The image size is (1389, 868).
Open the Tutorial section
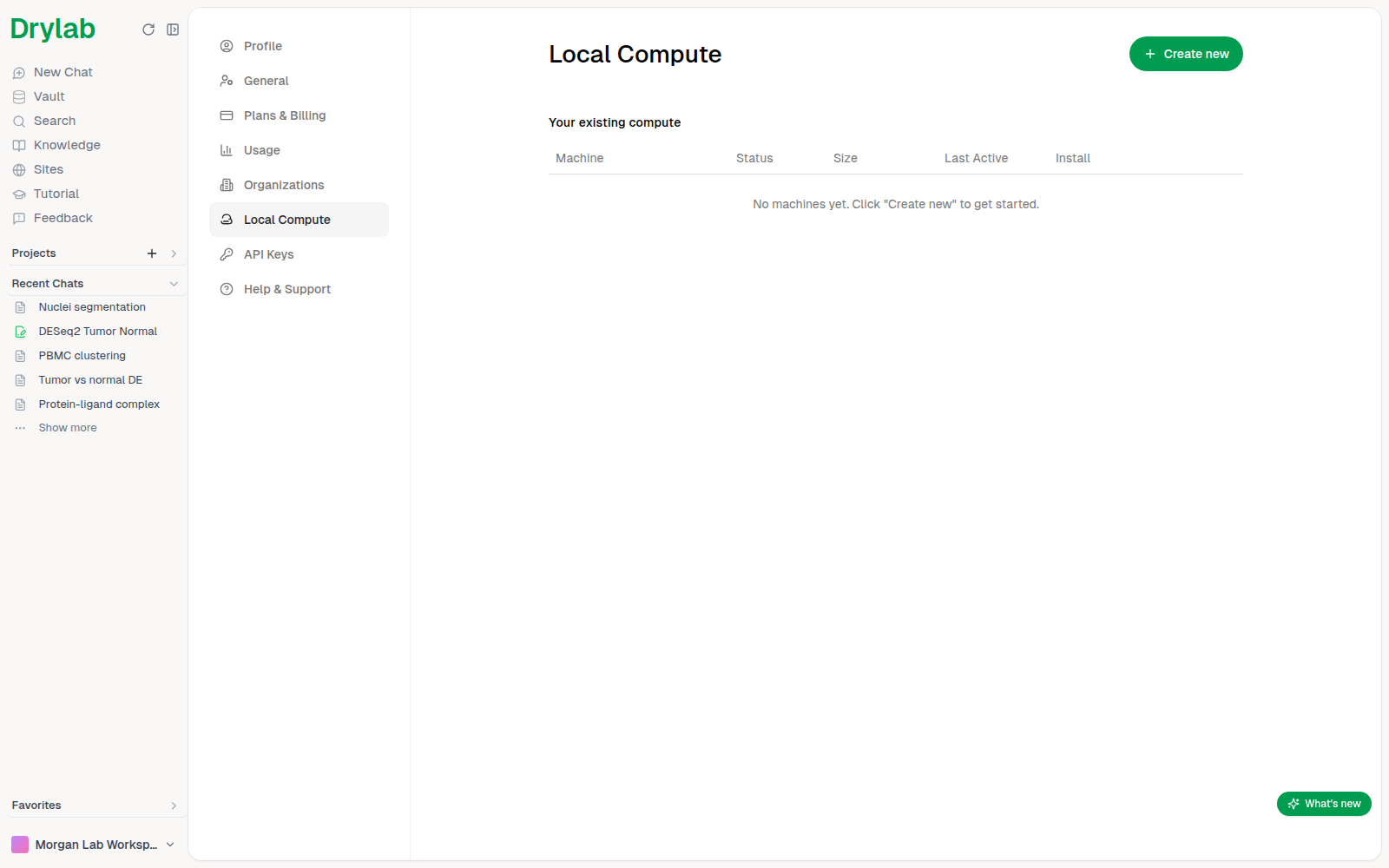tap(56, 194)
